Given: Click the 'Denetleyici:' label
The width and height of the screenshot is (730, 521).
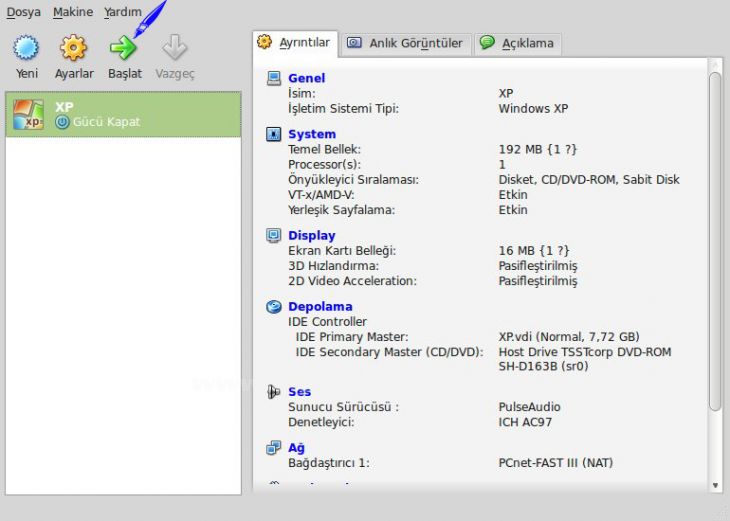Looking at the screenshot, I should [x=321, y=422].
